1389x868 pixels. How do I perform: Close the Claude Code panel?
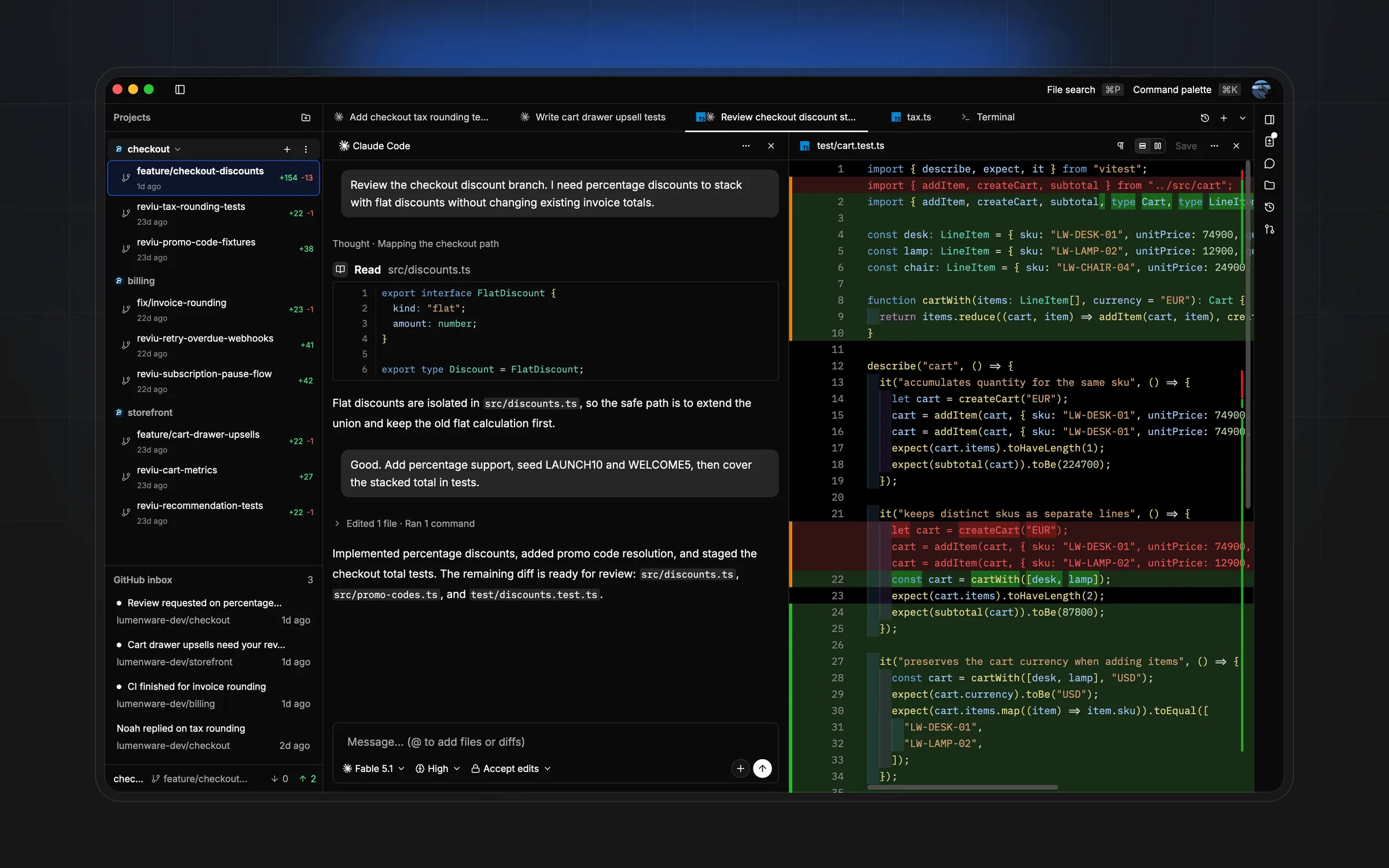771,146
